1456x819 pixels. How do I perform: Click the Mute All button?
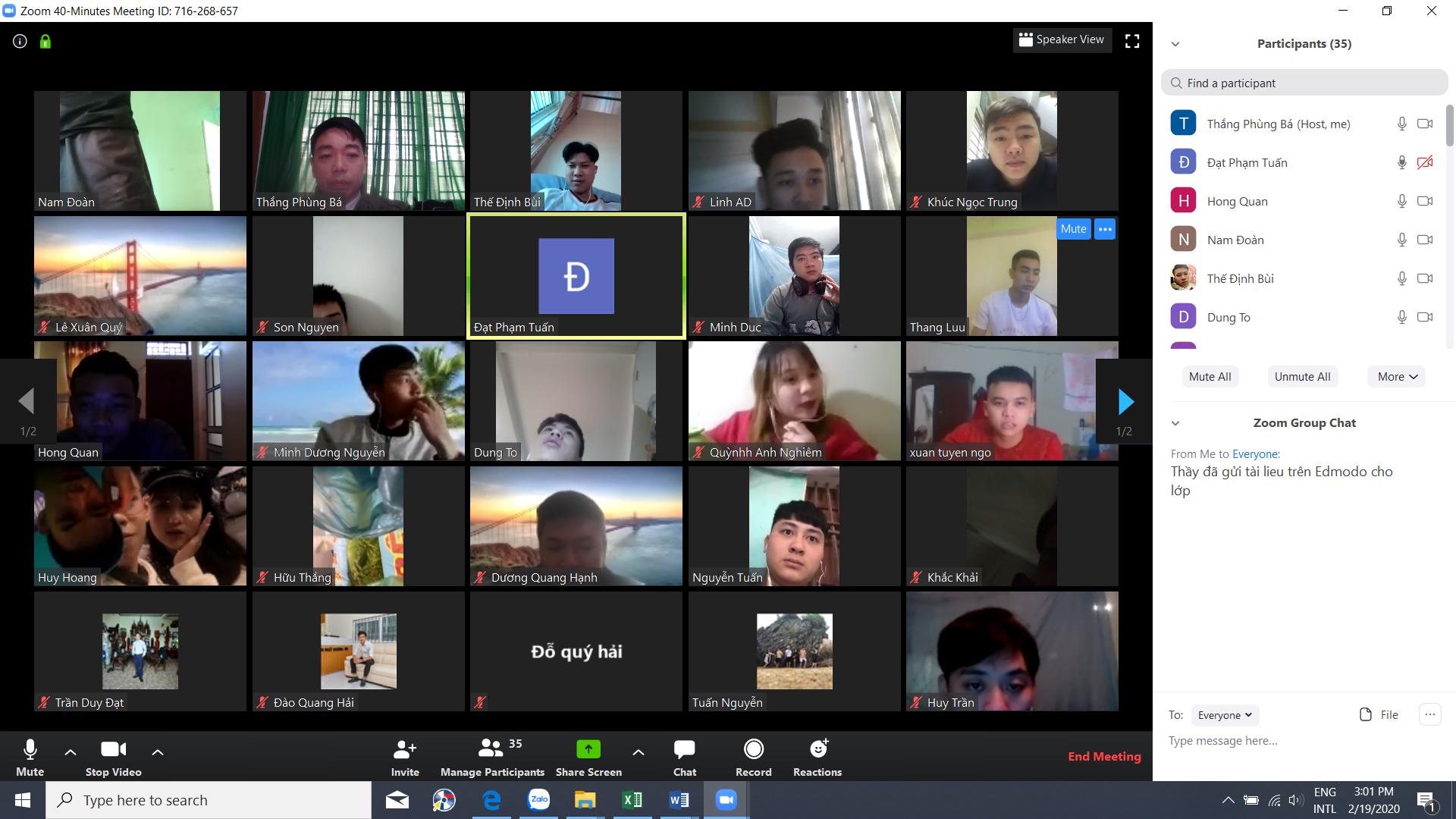click(x=1210, y=377)
